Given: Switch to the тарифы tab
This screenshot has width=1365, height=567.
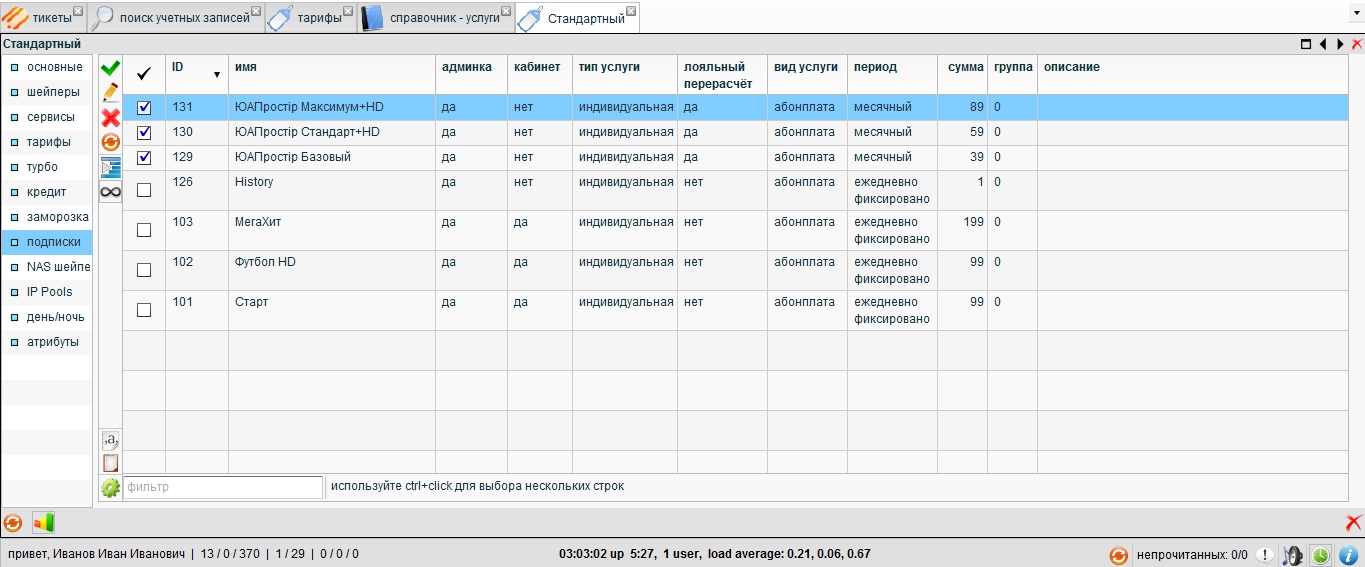Looking at the screenshot, I should click(310, 18).
